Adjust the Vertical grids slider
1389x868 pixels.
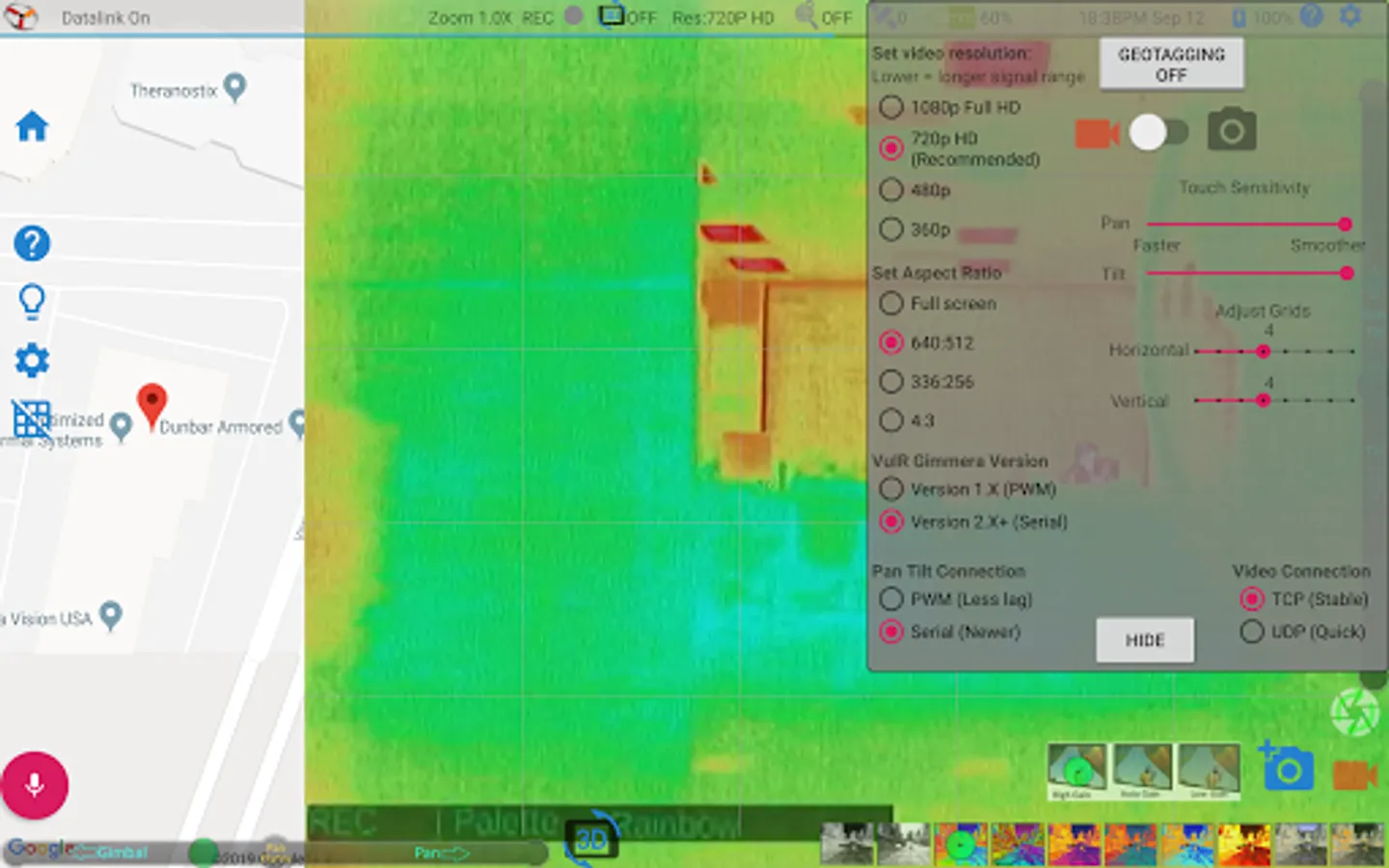(1275, 399)
